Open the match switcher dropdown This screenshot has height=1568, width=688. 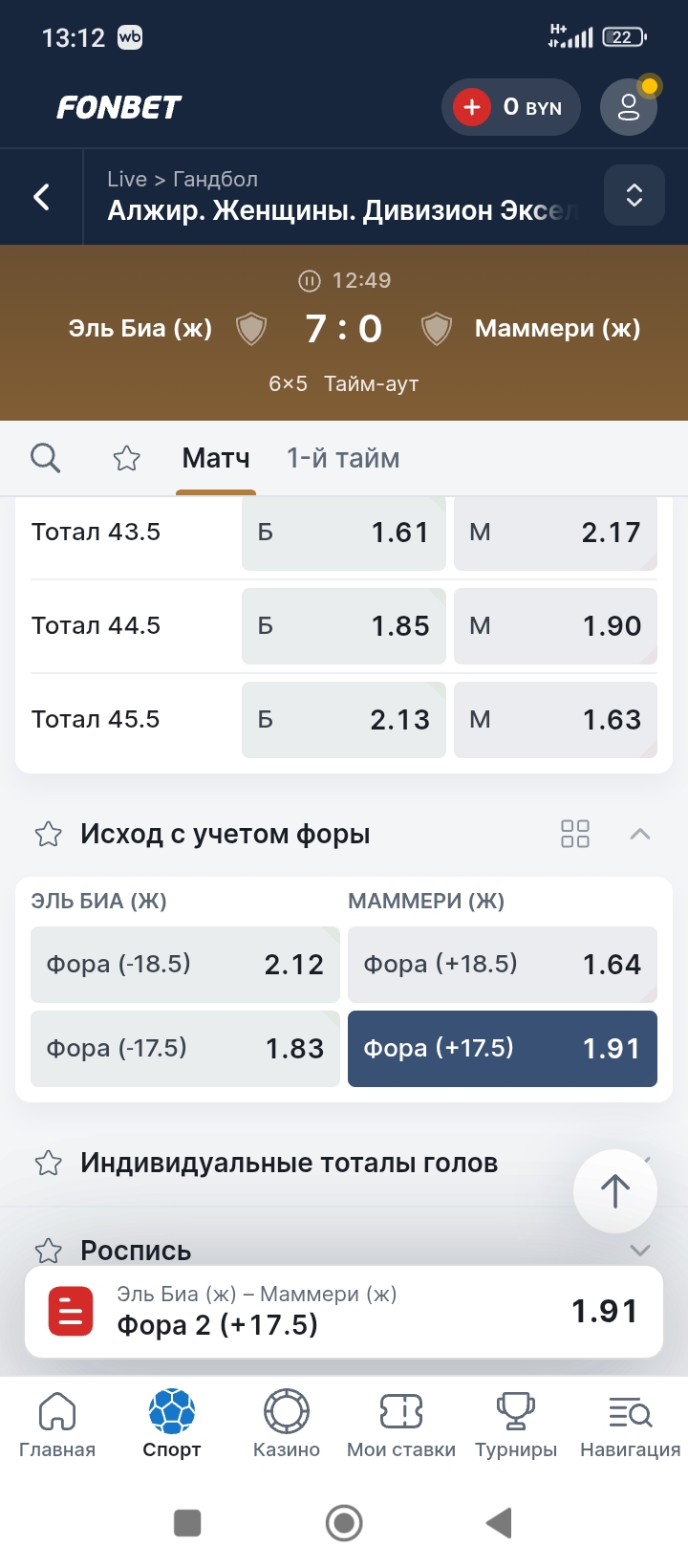point(634,195)
